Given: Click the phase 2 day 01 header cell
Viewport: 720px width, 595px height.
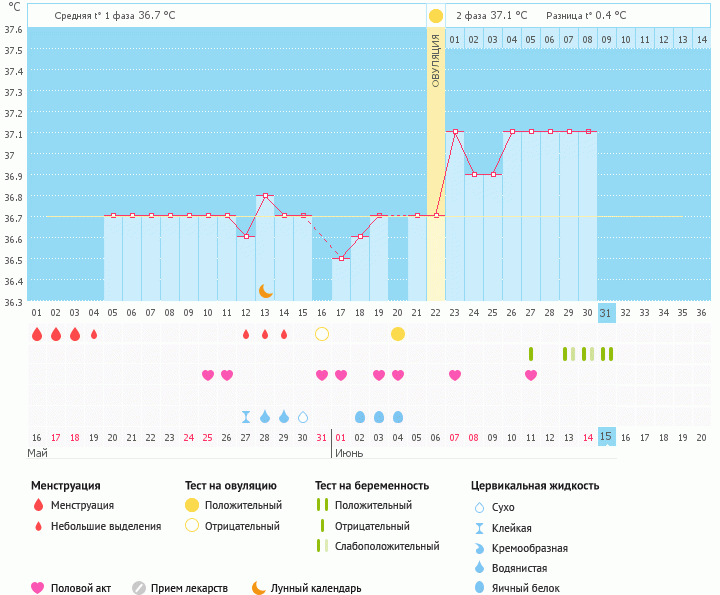Looking at the screenshot, I should click(455, 39).
